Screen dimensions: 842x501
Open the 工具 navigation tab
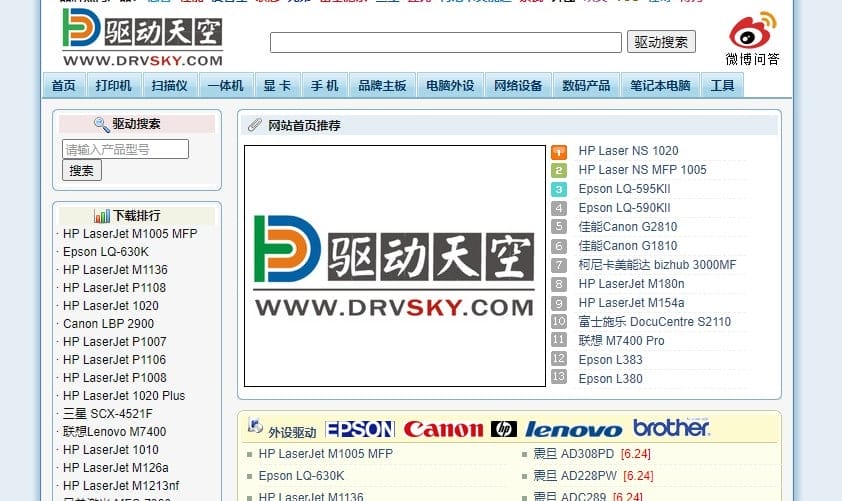tap(722, 85)
